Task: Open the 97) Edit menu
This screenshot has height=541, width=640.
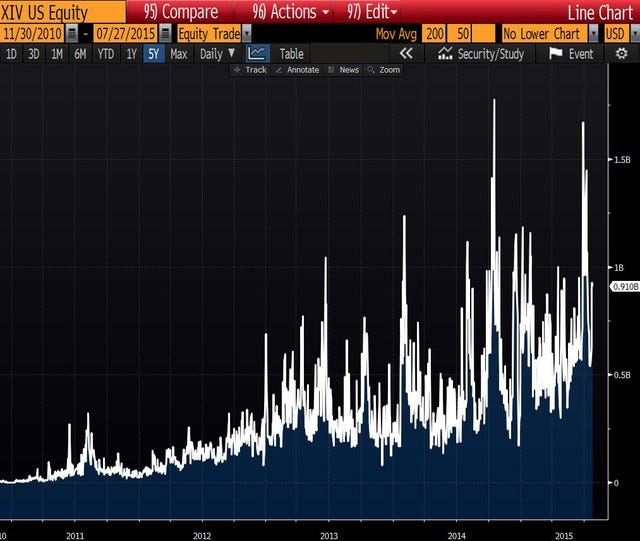Action: tap(371, 12)
